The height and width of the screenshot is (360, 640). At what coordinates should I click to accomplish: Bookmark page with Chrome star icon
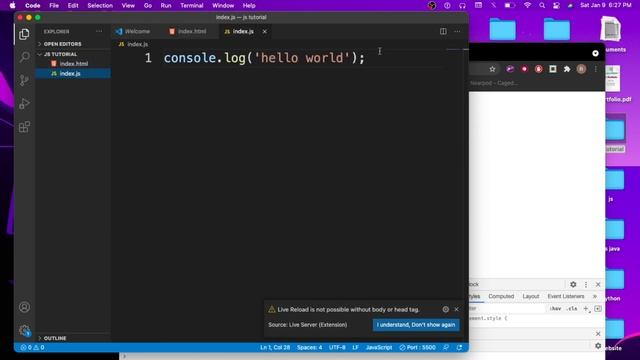[x=492, y=69]
